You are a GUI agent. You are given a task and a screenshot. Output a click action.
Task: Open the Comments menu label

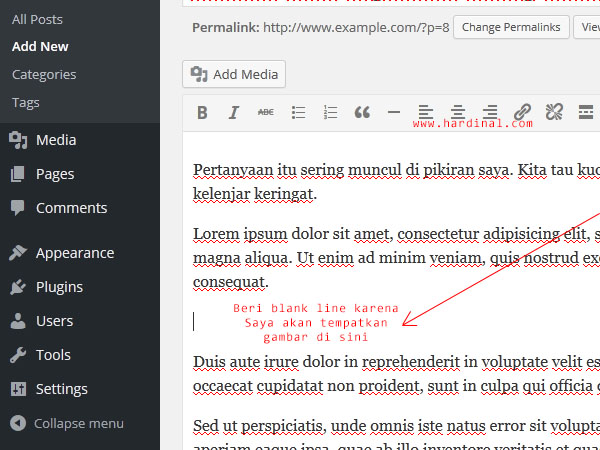coord(72,208)
